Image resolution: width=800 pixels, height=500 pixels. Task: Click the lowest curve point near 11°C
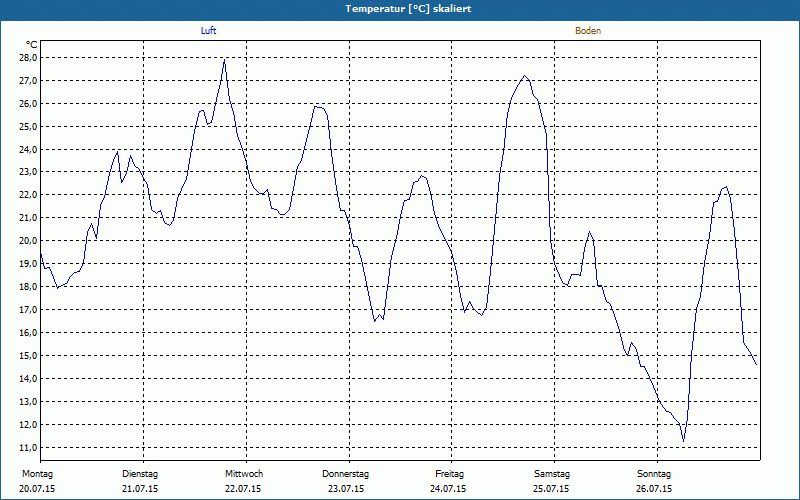pos(684,440)
